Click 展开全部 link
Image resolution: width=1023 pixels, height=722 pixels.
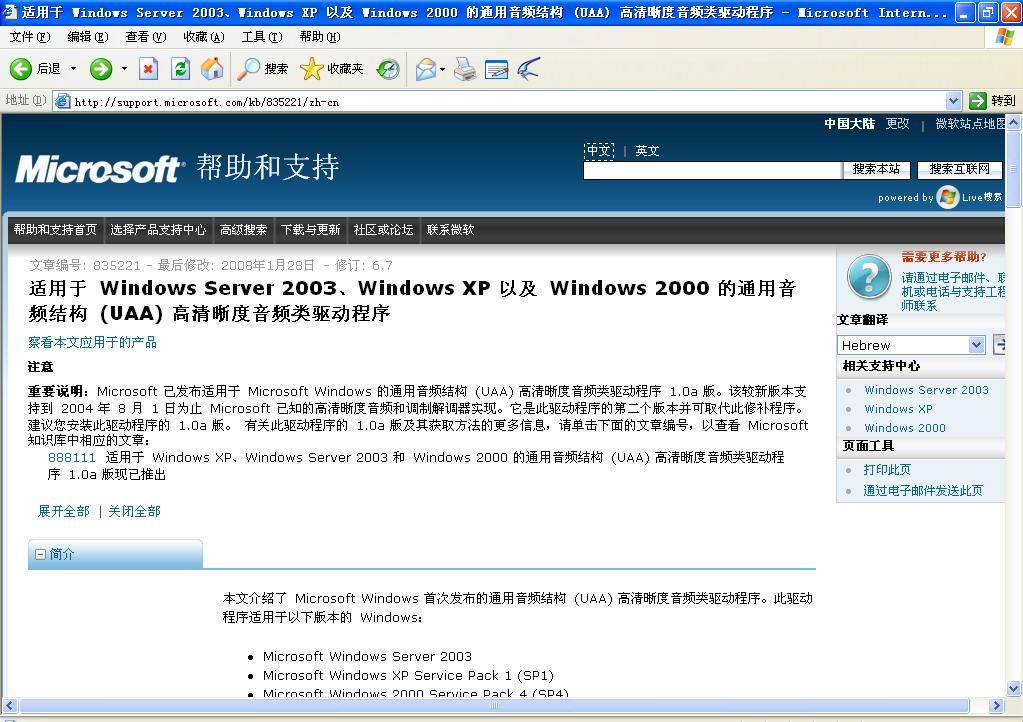pos(63,511)
